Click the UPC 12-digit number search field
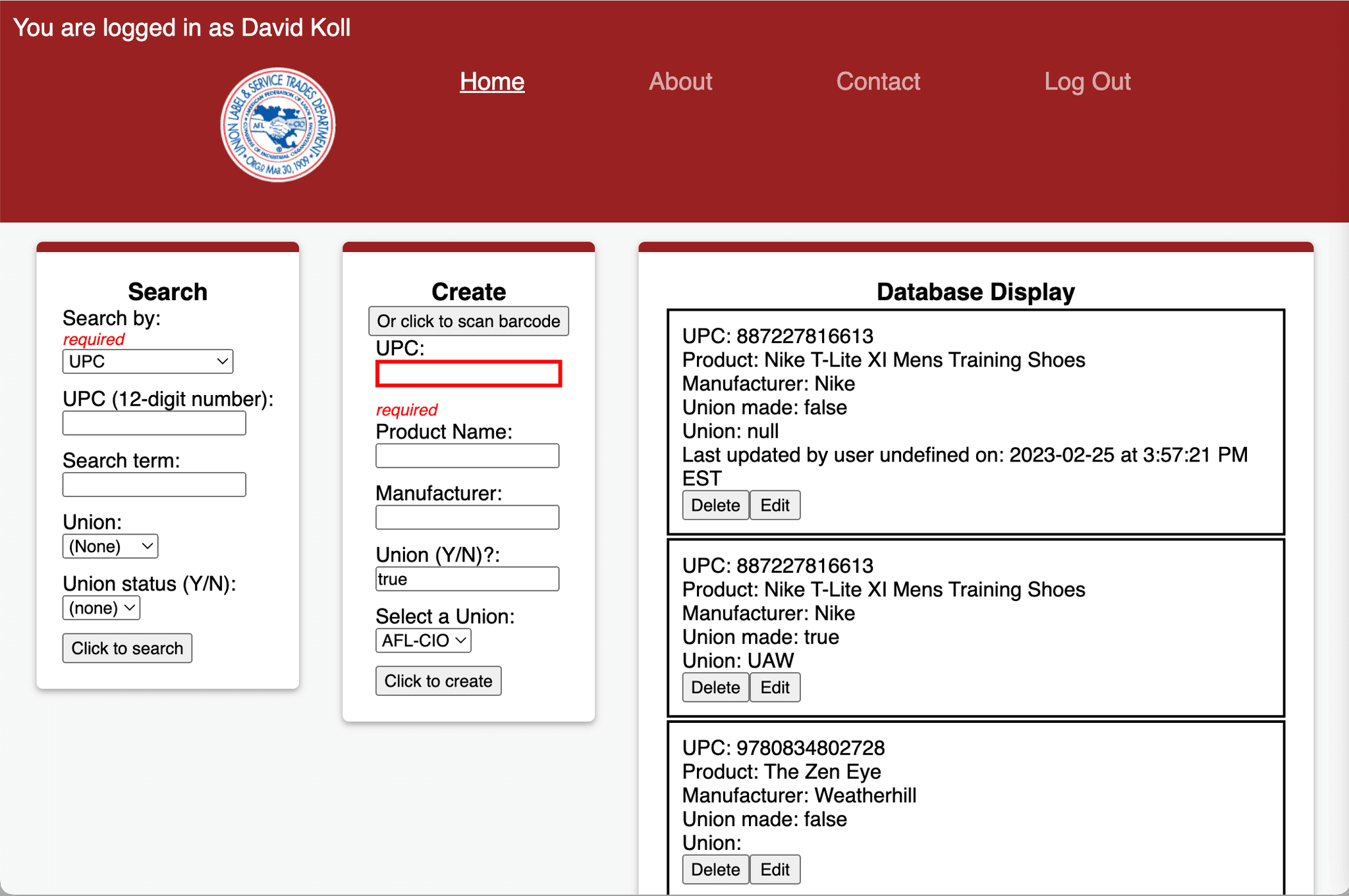 tap(154, 423)
